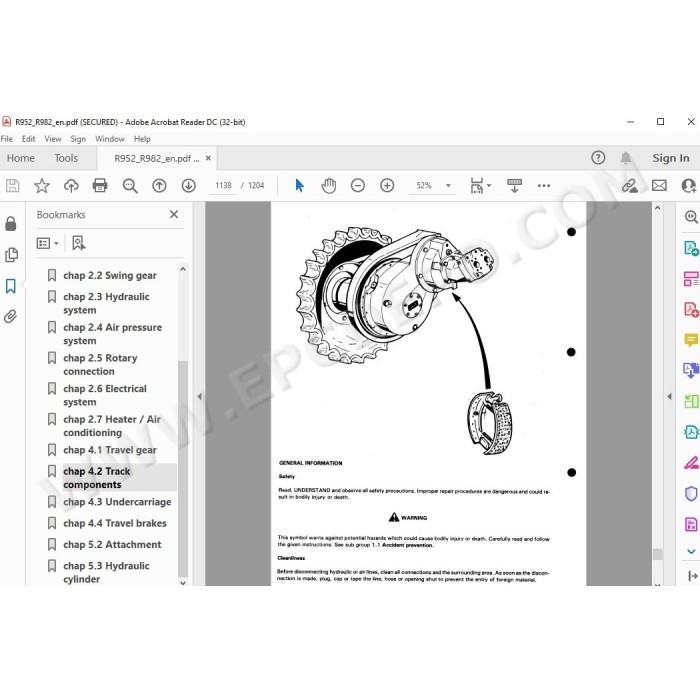The image size is (700, 700).
Task: Activate the hand pan tool
Action: pyautogui.click(x=329, y=185)
